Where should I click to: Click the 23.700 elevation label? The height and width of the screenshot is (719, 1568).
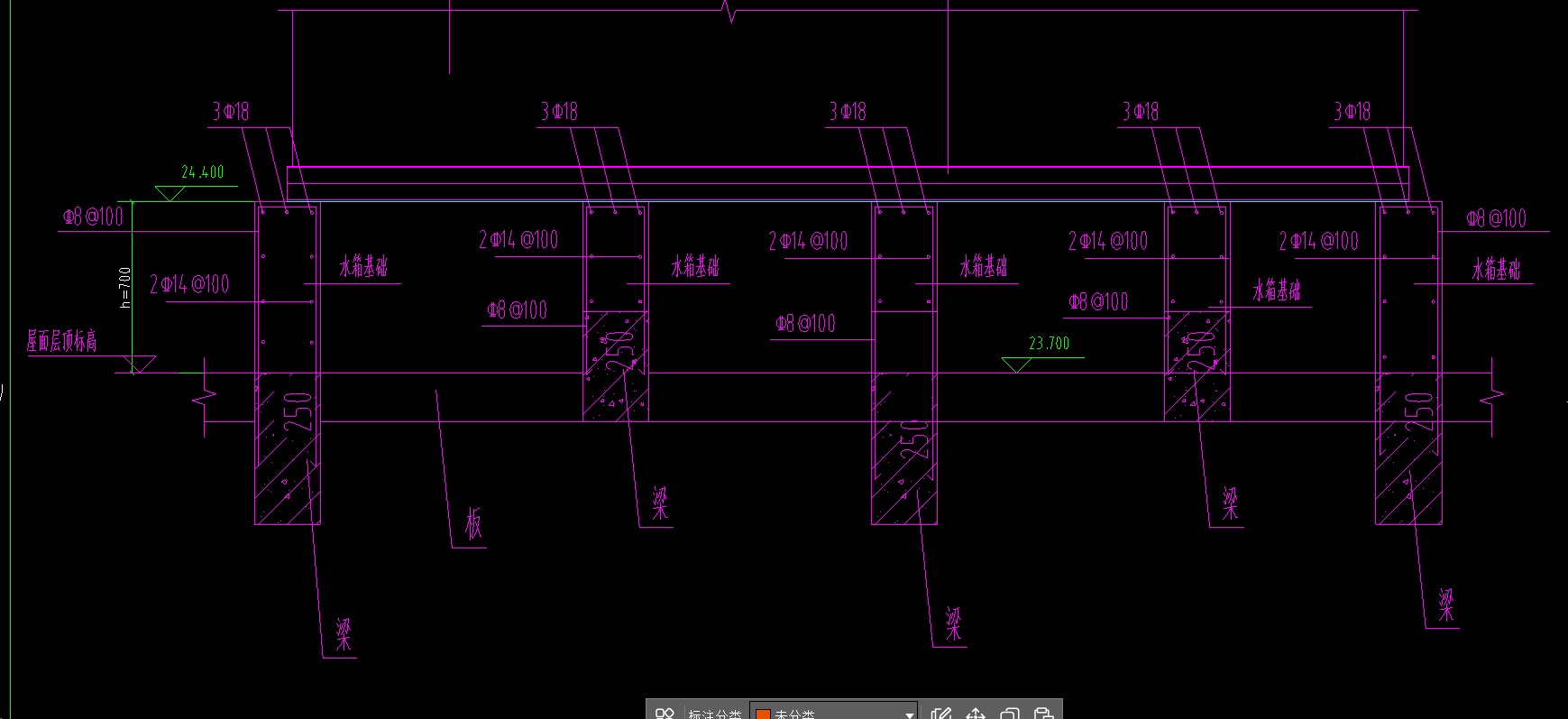point(1050,344)
